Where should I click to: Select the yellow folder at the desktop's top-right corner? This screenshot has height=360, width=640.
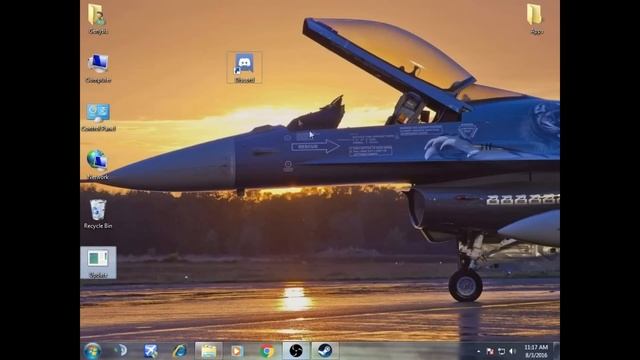click(x=535, y=19)
